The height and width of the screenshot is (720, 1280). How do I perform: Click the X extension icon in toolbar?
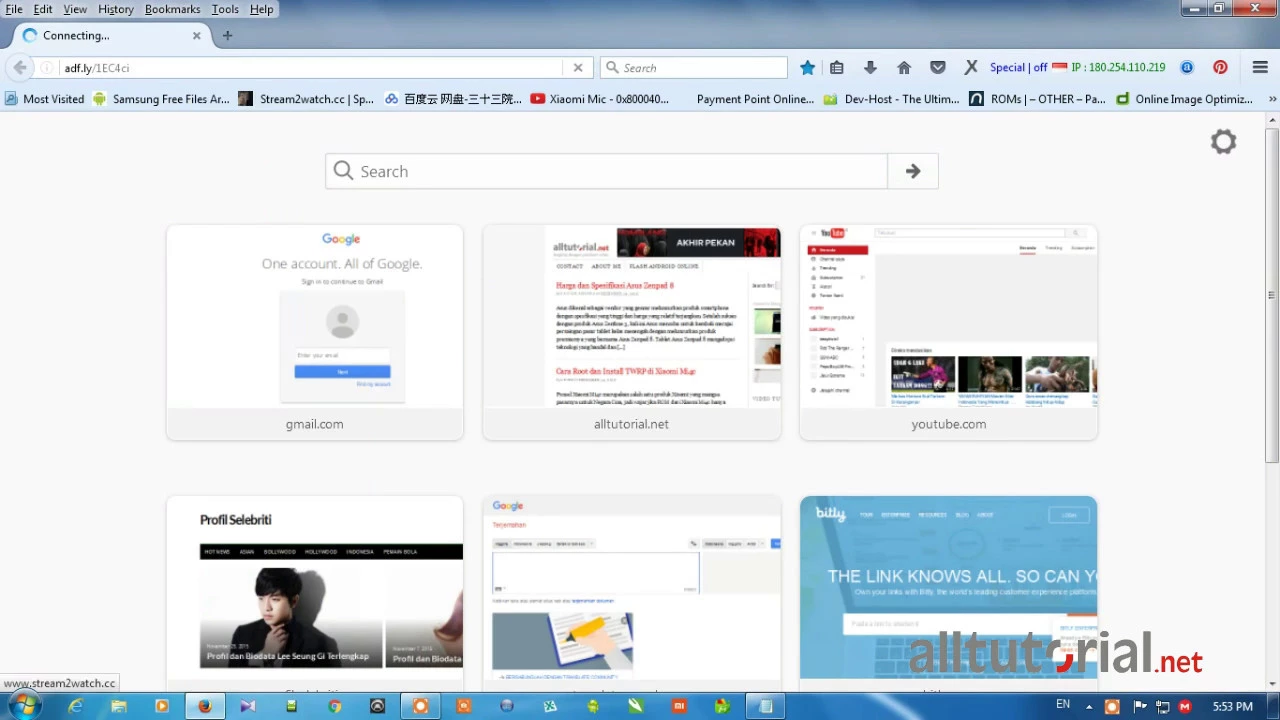[971, 67]
